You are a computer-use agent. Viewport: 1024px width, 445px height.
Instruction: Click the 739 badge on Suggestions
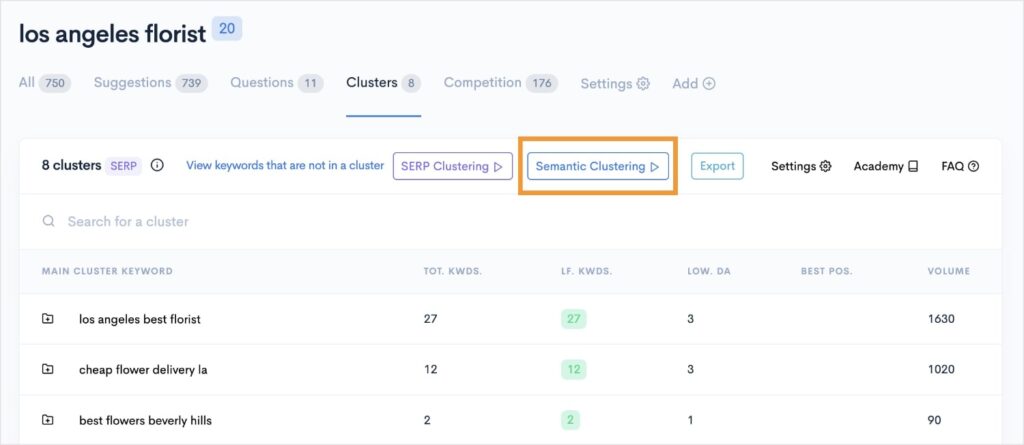[x=191, y=84]
